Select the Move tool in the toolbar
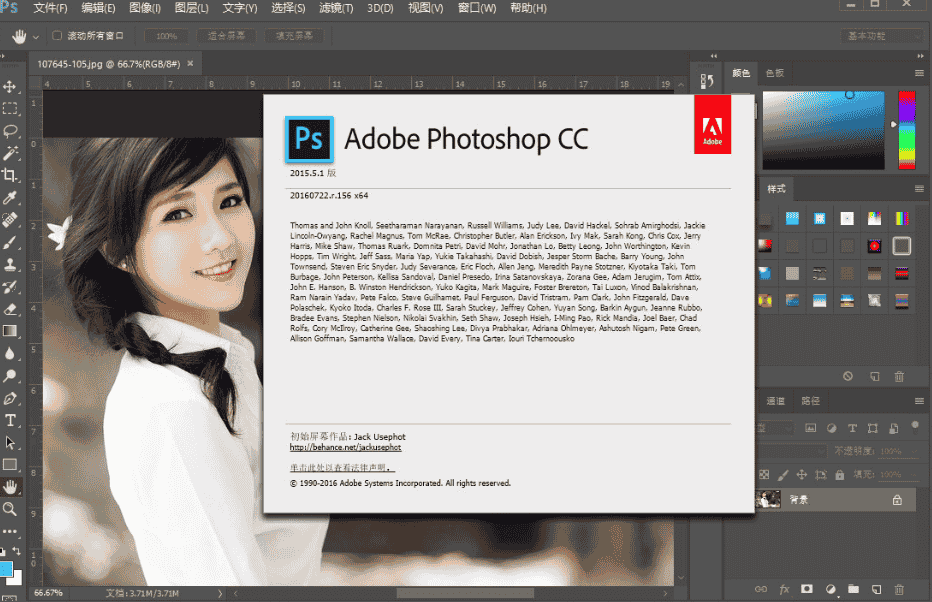The image size is (932, 602). click(x=11, y=87)
